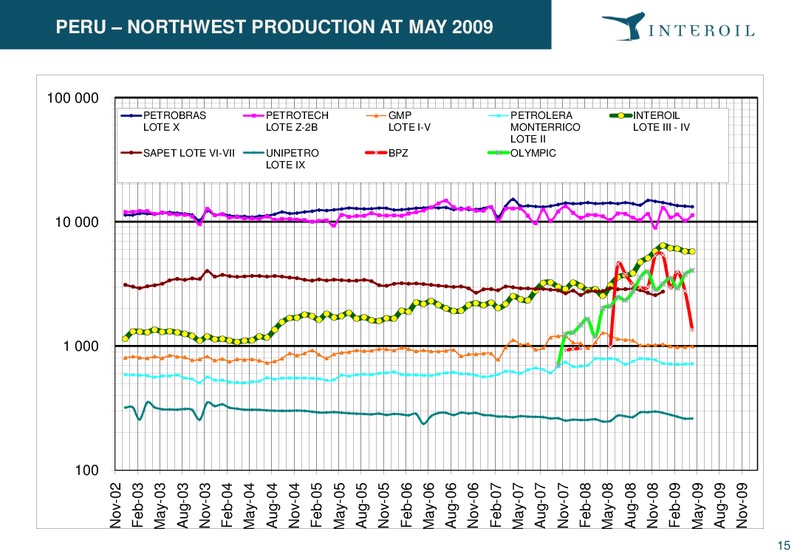The image size is (800, 554).
Task: Click the Nov-04 x-axis label
Action: pos(295,506)
